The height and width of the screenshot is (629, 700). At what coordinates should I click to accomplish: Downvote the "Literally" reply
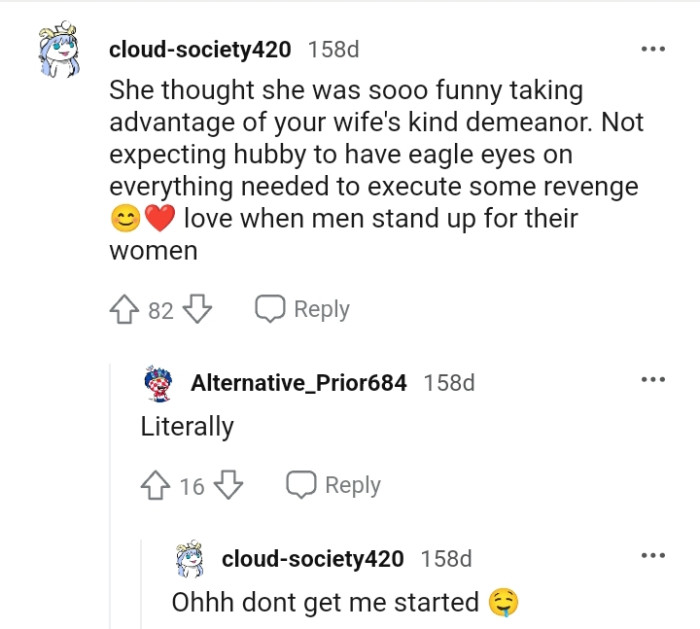click(230, 486)
